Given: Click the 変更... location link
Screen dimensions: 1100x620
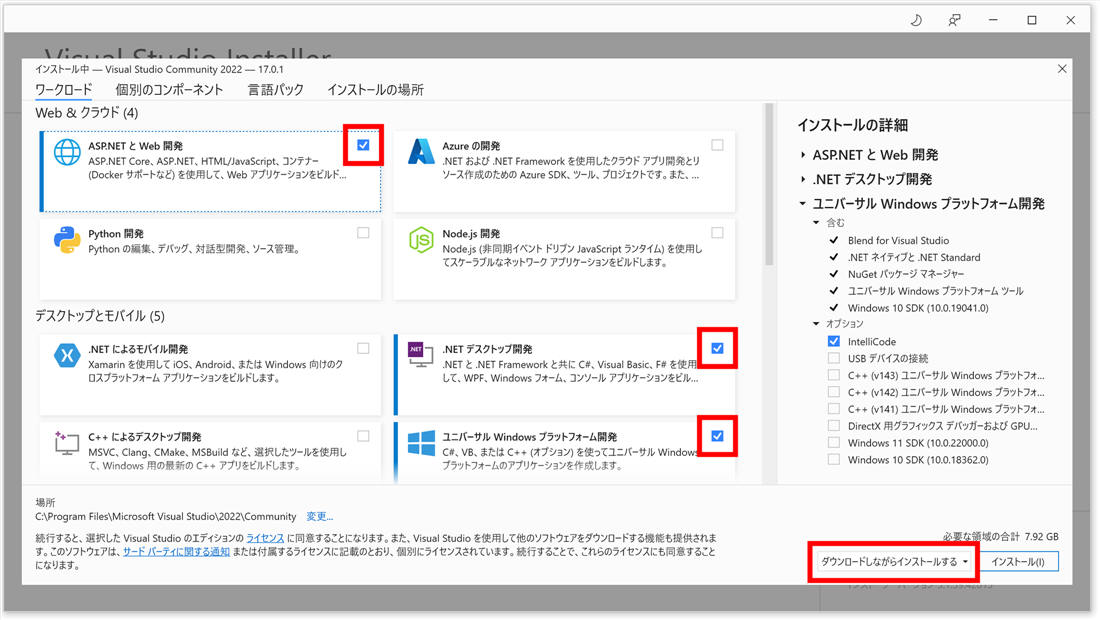Looking at the screenshot, I should pos(320,517).
